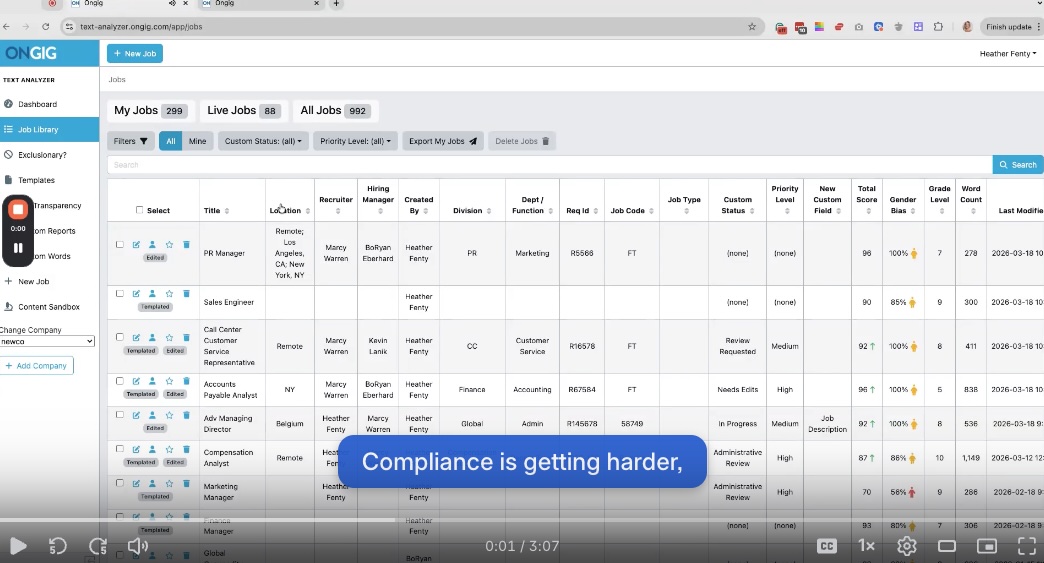Open Job Library in sidebar
Screen dimensions: 1044x563
point(49,130)
